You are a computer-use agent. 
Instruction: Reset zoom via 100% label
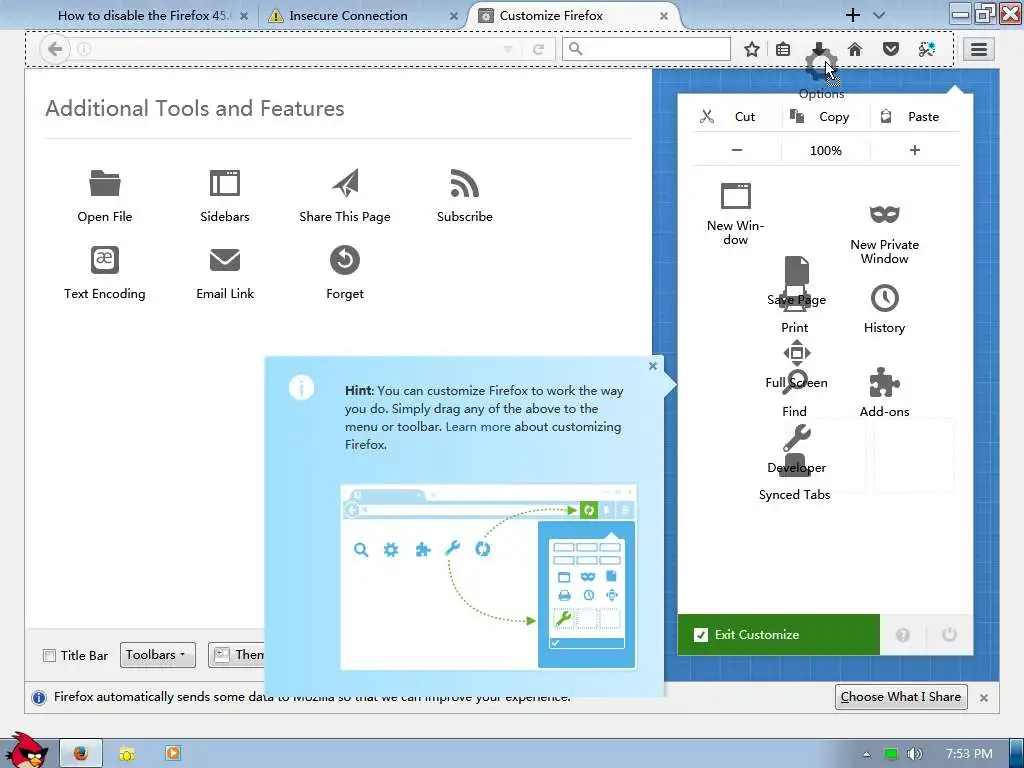tap(826, 150)
